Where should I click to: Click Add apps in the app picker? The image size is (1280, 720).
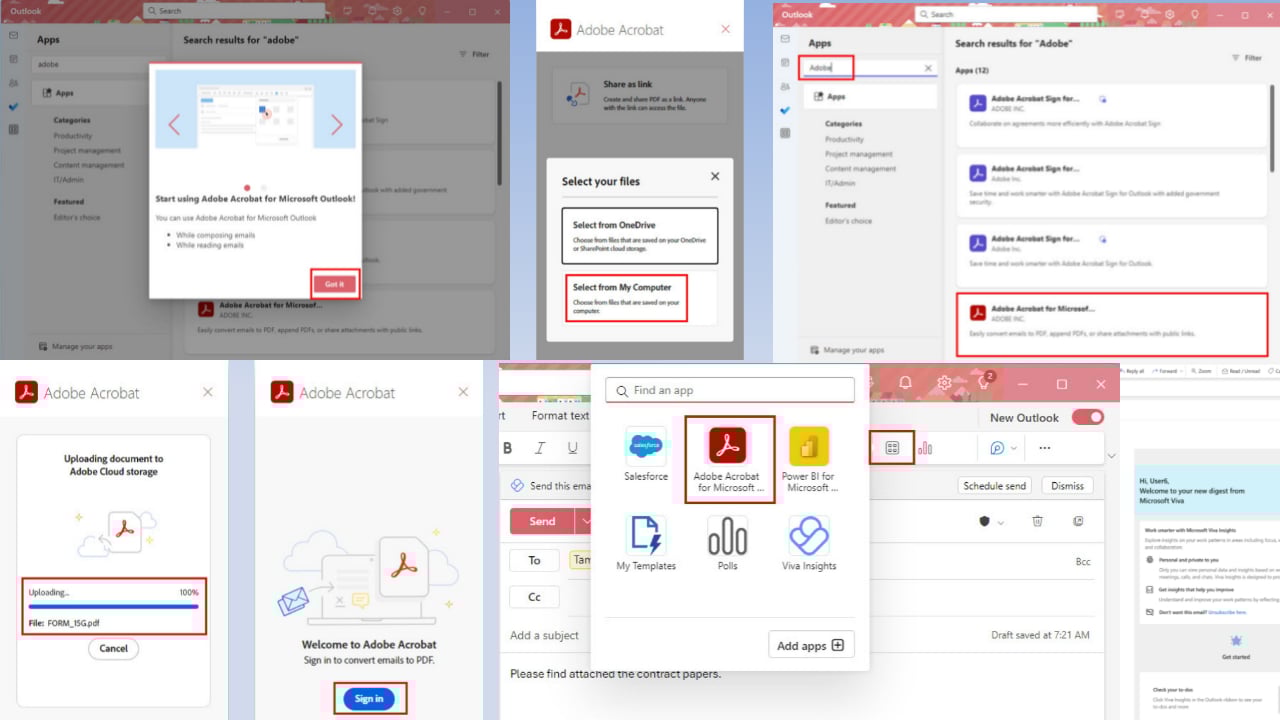[811, 645]
